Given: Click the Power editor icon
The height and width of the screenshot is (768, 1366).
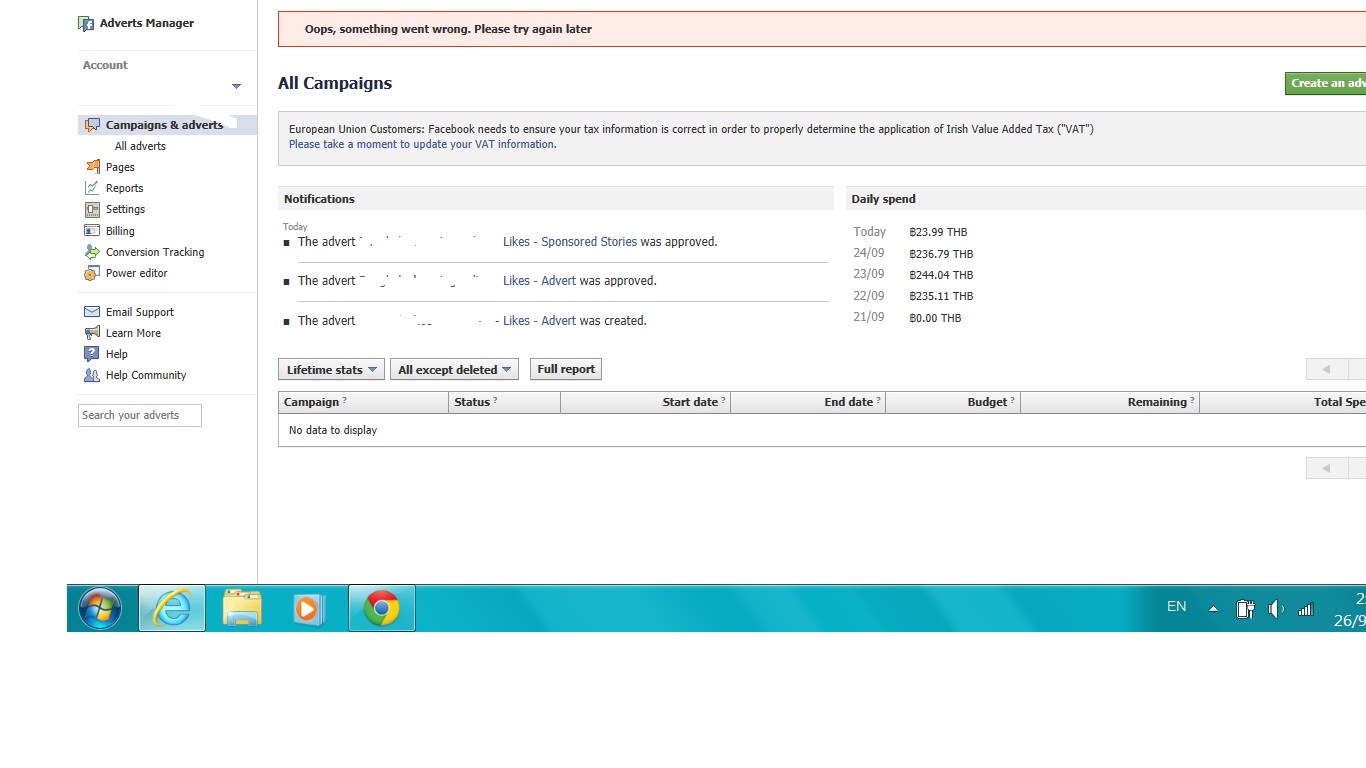Looking at the screenshot, I should (x=92, y=273).
